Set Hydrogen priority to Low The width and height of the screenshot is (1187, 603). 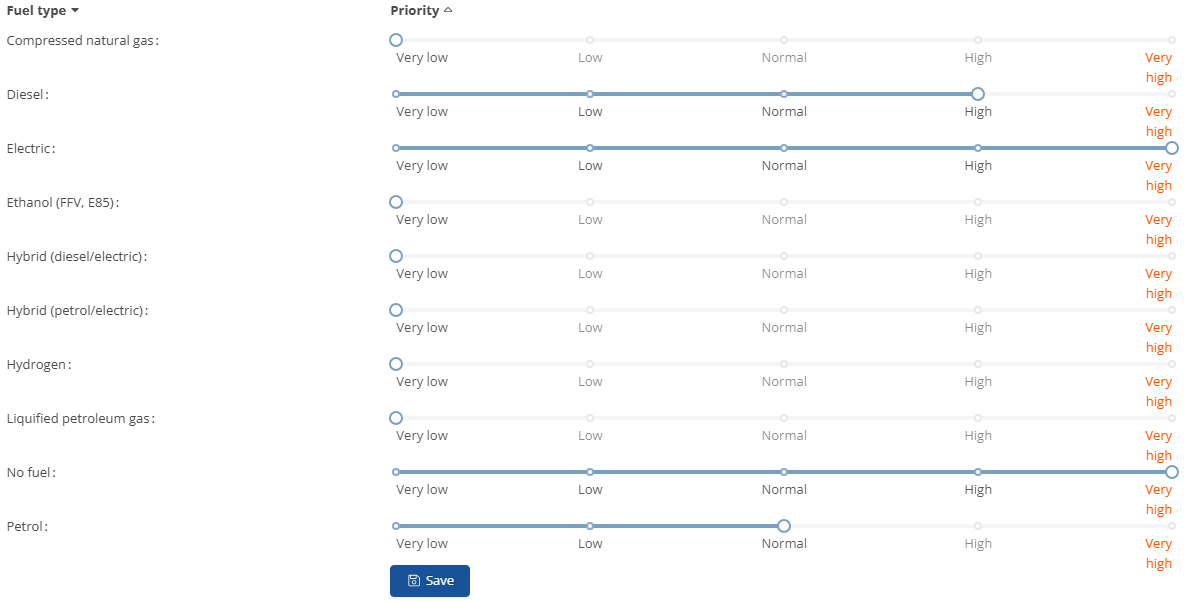click(590, 364)
